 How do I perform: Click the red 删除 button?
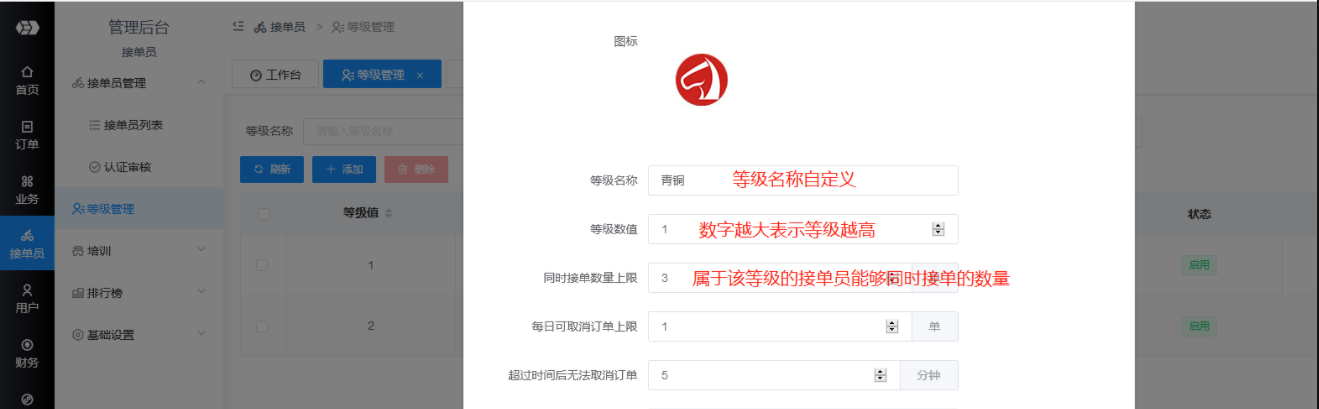click(x=416, y=170)
